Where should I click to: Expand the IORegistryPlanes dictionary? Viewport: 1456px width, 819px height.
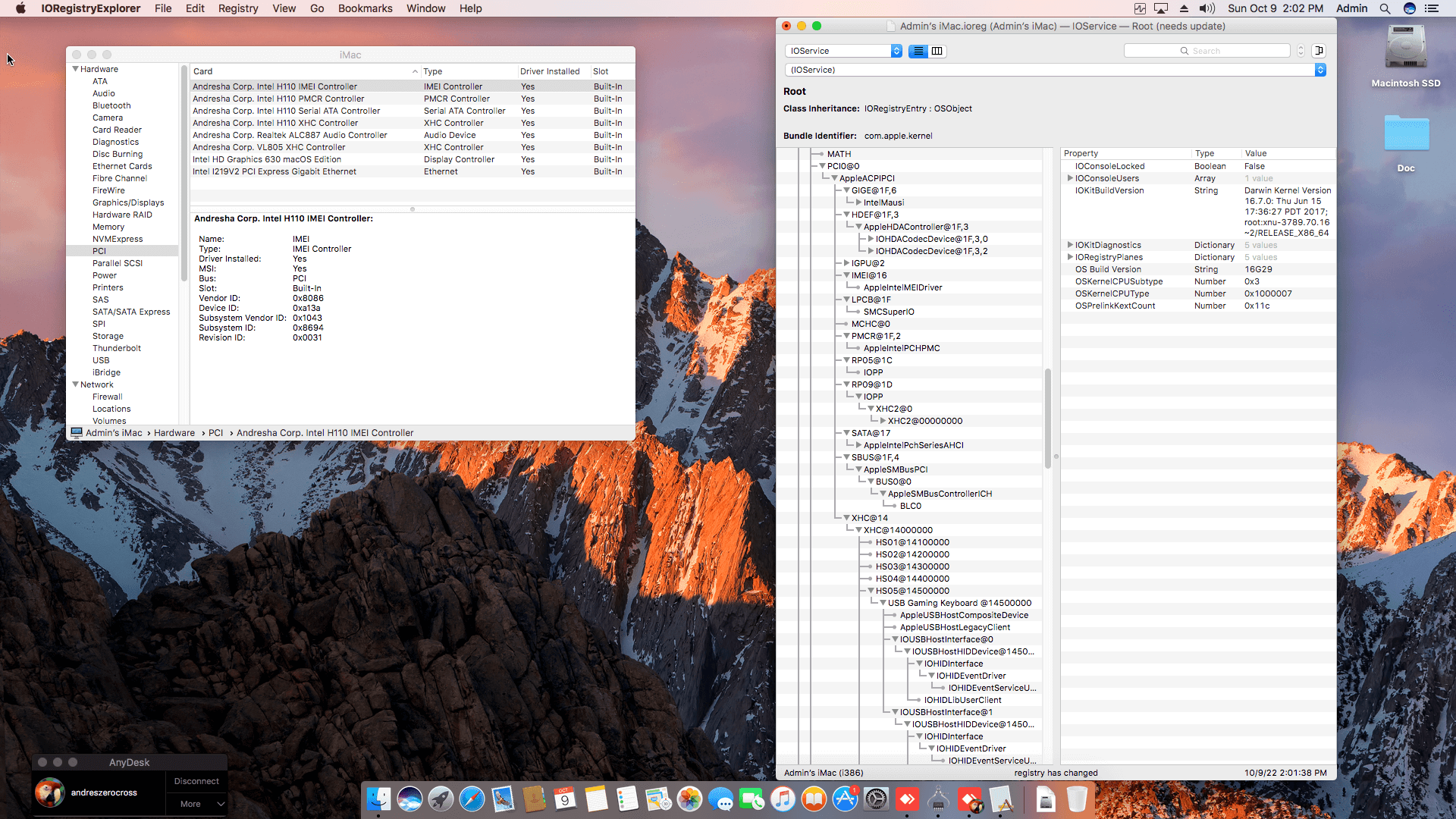(x=1070, y=257)
